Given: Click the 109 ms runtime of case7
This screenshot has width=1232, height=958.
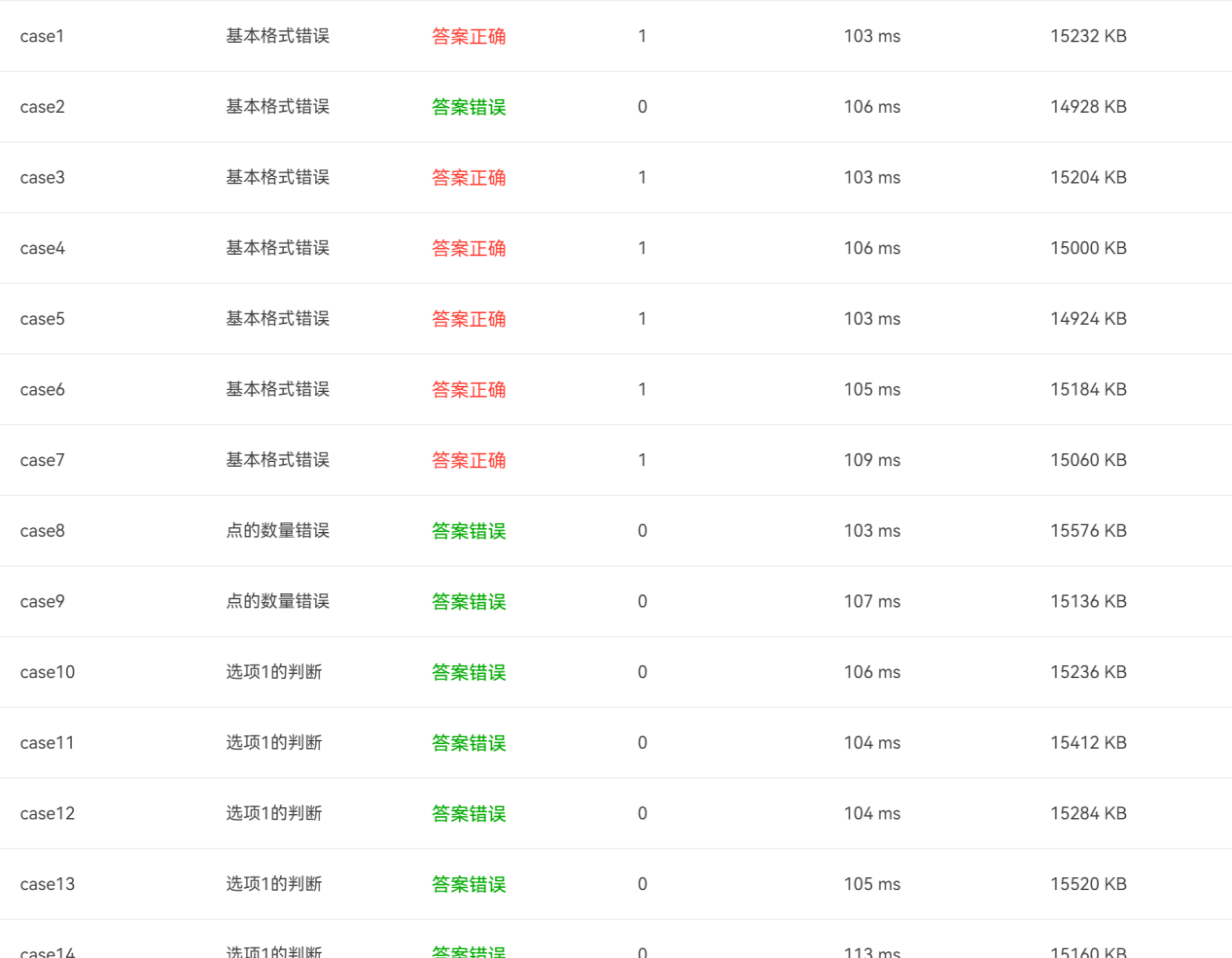Looking at the screenshot, I should point(871,460).
